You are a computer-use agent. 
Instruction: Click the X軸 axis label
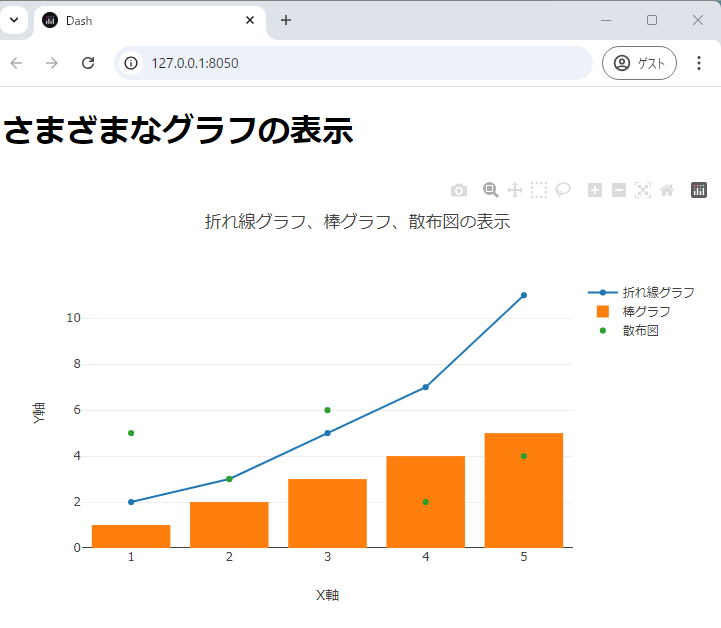point(327,595)
